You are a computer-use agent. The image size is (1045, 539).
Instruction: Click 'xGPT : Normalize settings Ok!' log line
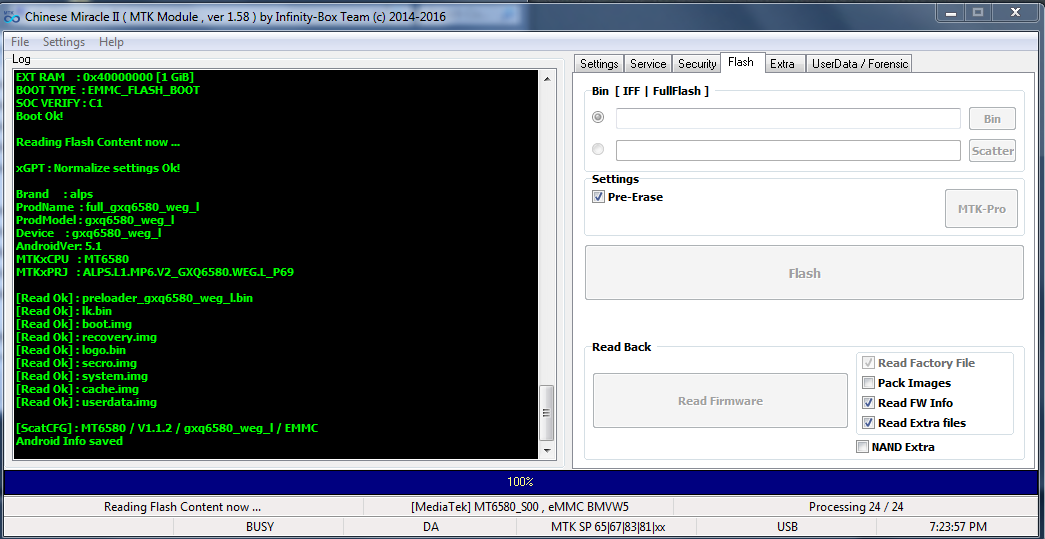click(98, 168)
